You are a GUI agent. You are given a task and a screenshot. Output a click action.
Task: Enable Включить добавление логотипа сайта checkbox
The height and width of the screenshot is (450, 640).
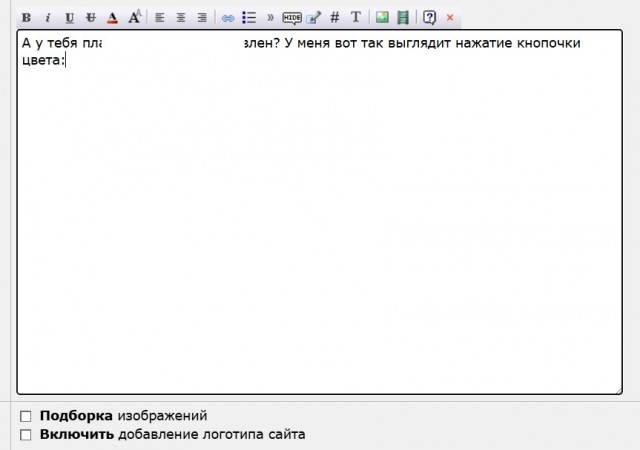click(x=26, y=434)
